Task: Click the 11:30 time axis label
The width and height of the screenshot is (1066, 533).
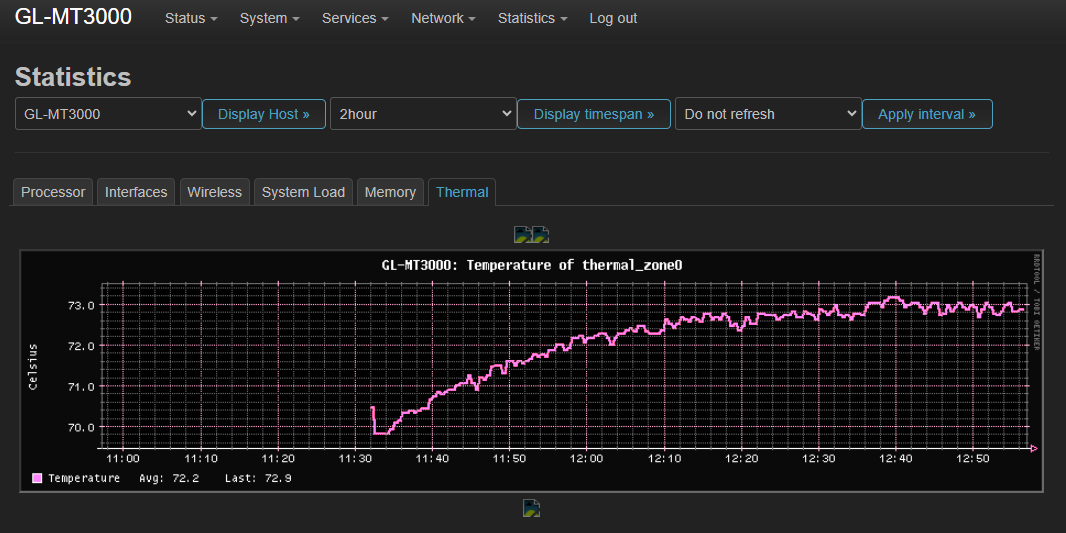Action: [x=355, y=459]
